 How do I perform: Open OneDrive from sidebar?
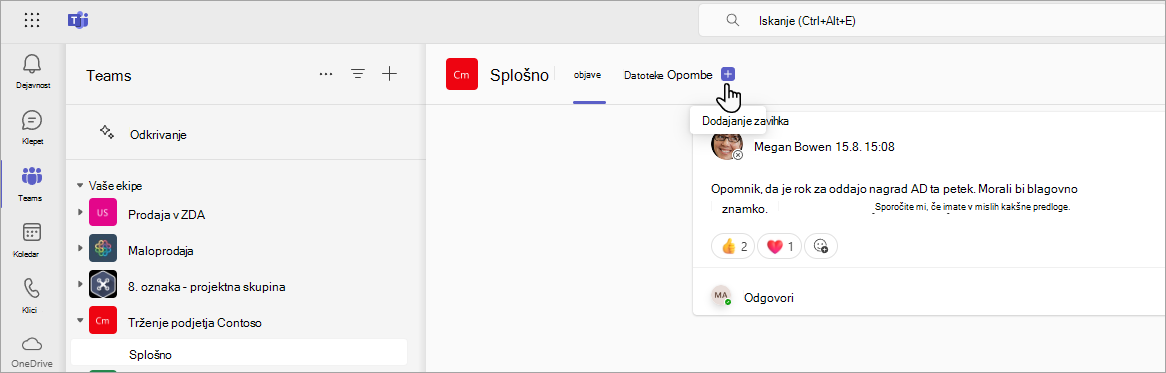32,351
